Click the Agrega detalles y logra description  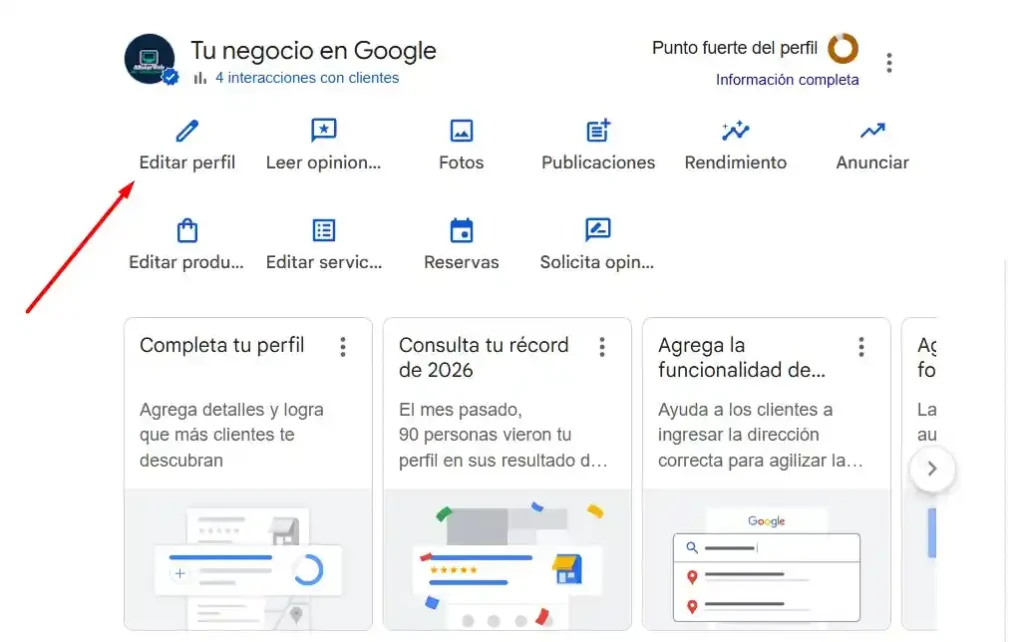click(x=231, y=435)
